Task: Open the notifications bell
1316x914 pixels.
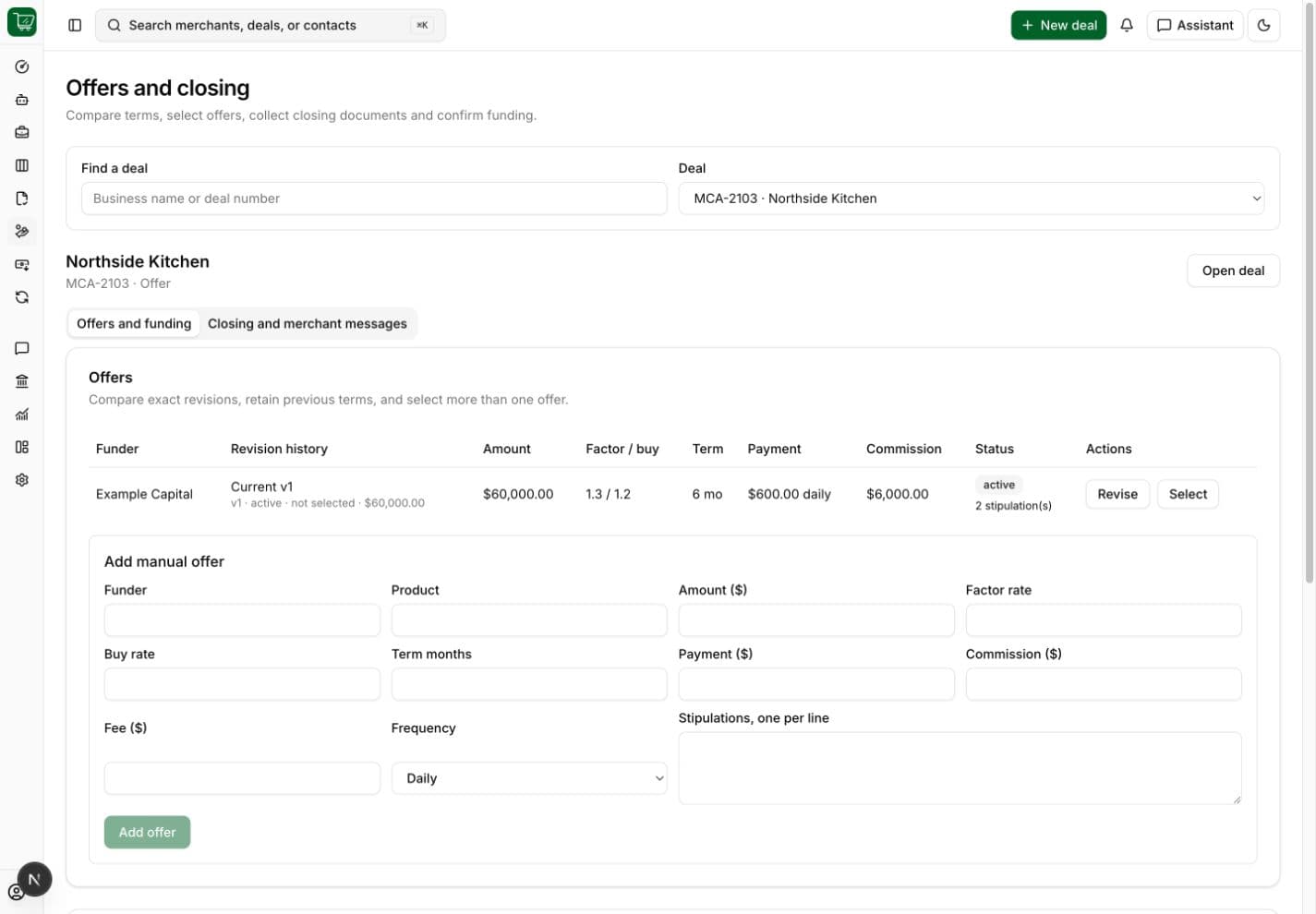Action: coord(1127,25)
